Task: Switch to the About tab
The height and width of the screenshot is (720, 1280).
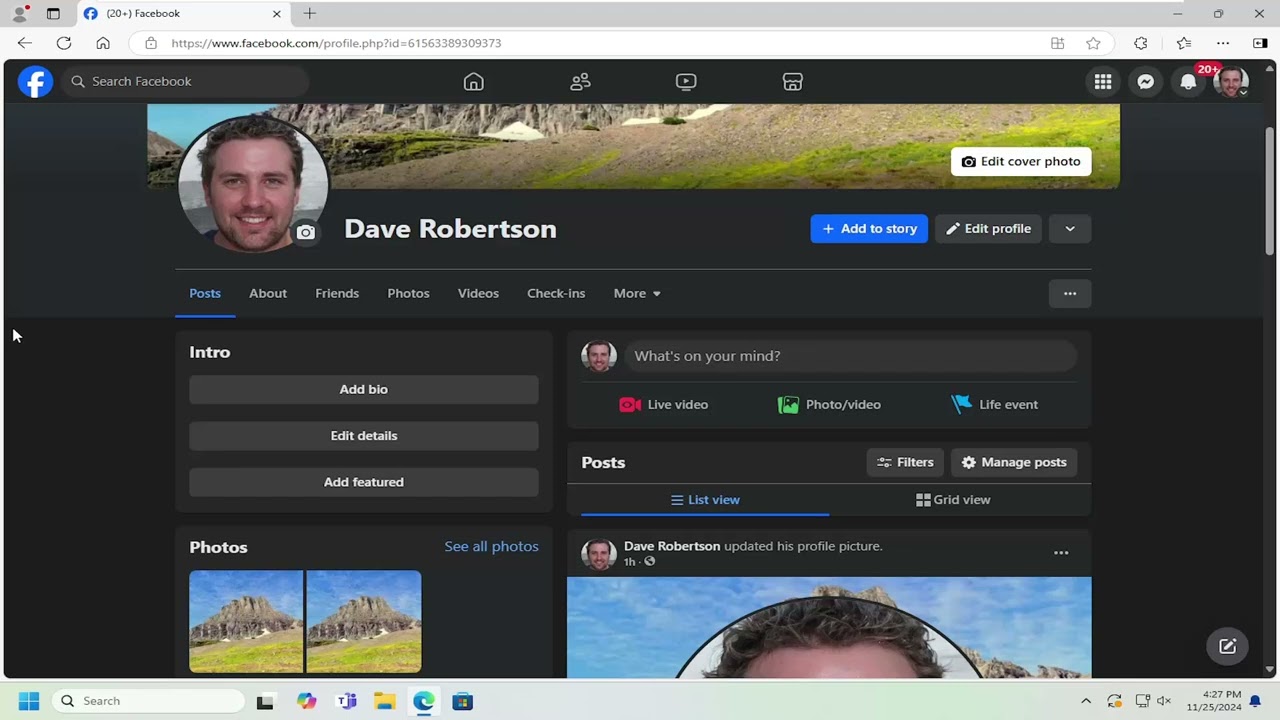Action: 268,293
